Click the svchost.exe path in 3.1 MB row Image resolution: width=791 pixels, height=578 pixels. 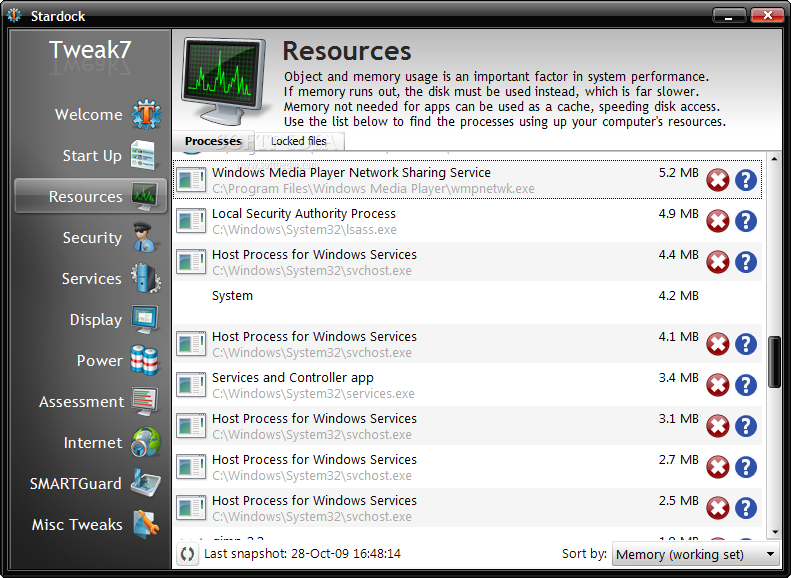(x=312, y=434)
